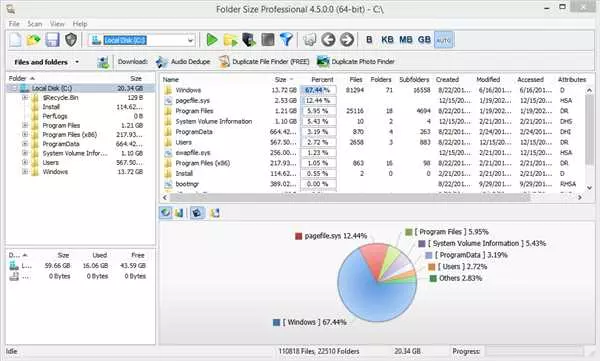Select the swapfile.sys row in list

373,153
